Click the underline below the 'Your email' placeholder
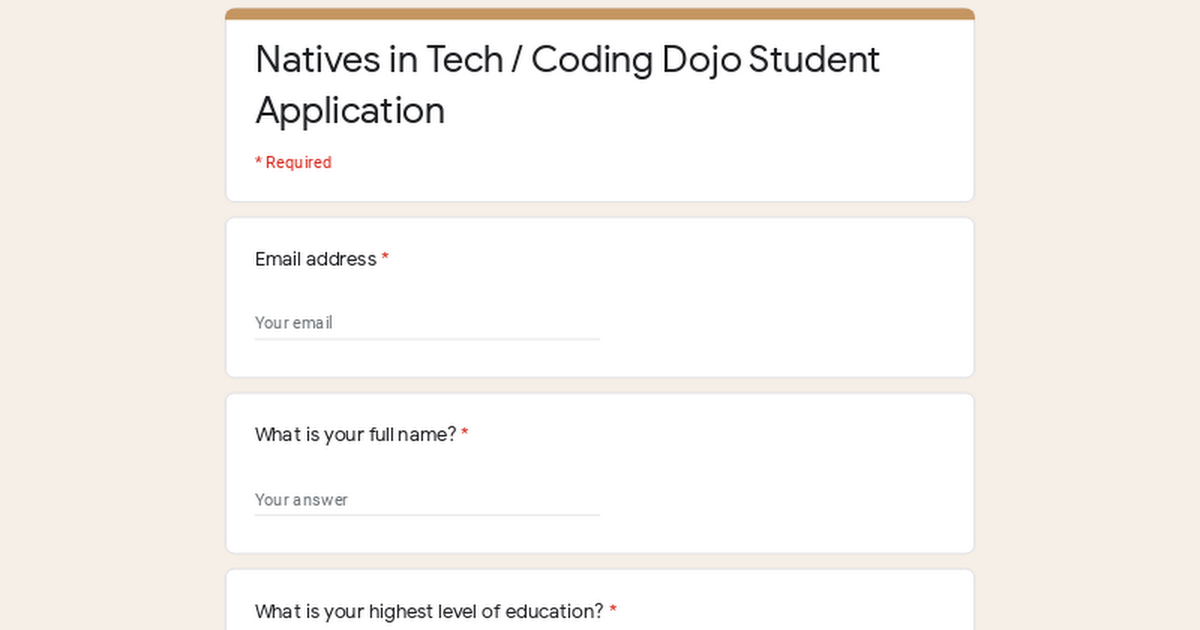This screenshot has height=630, width=1200. [427, 339]
